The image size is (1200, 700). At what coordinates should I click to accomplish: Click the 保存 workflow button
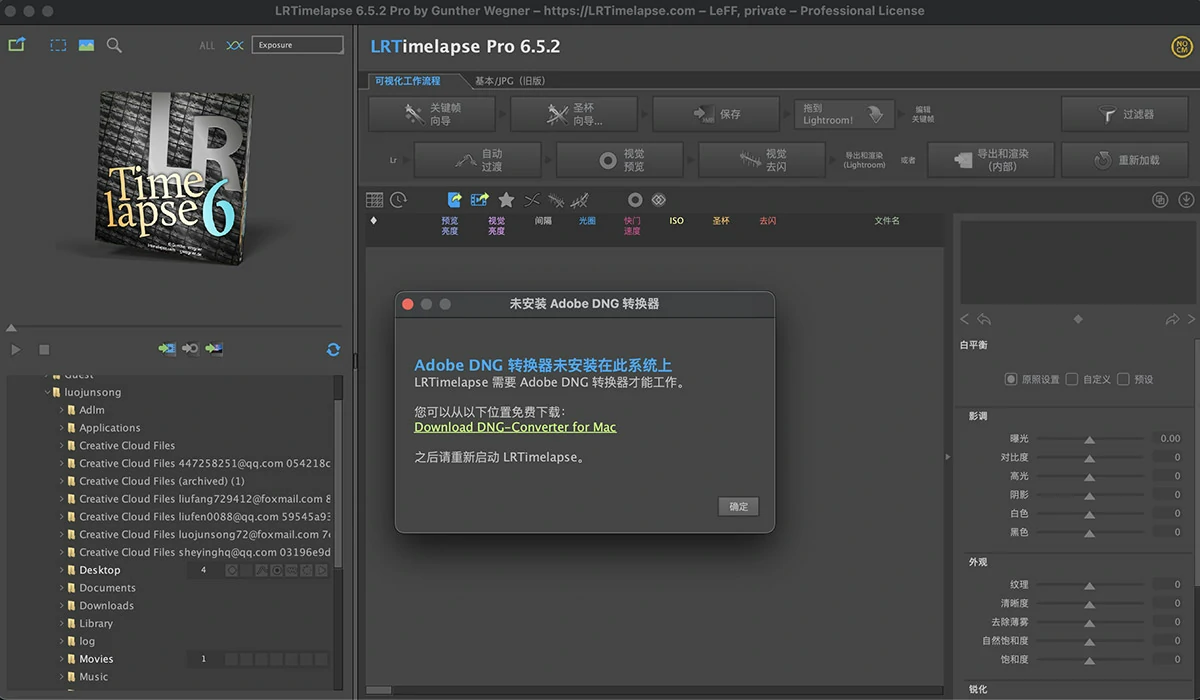tap(715, 114)
